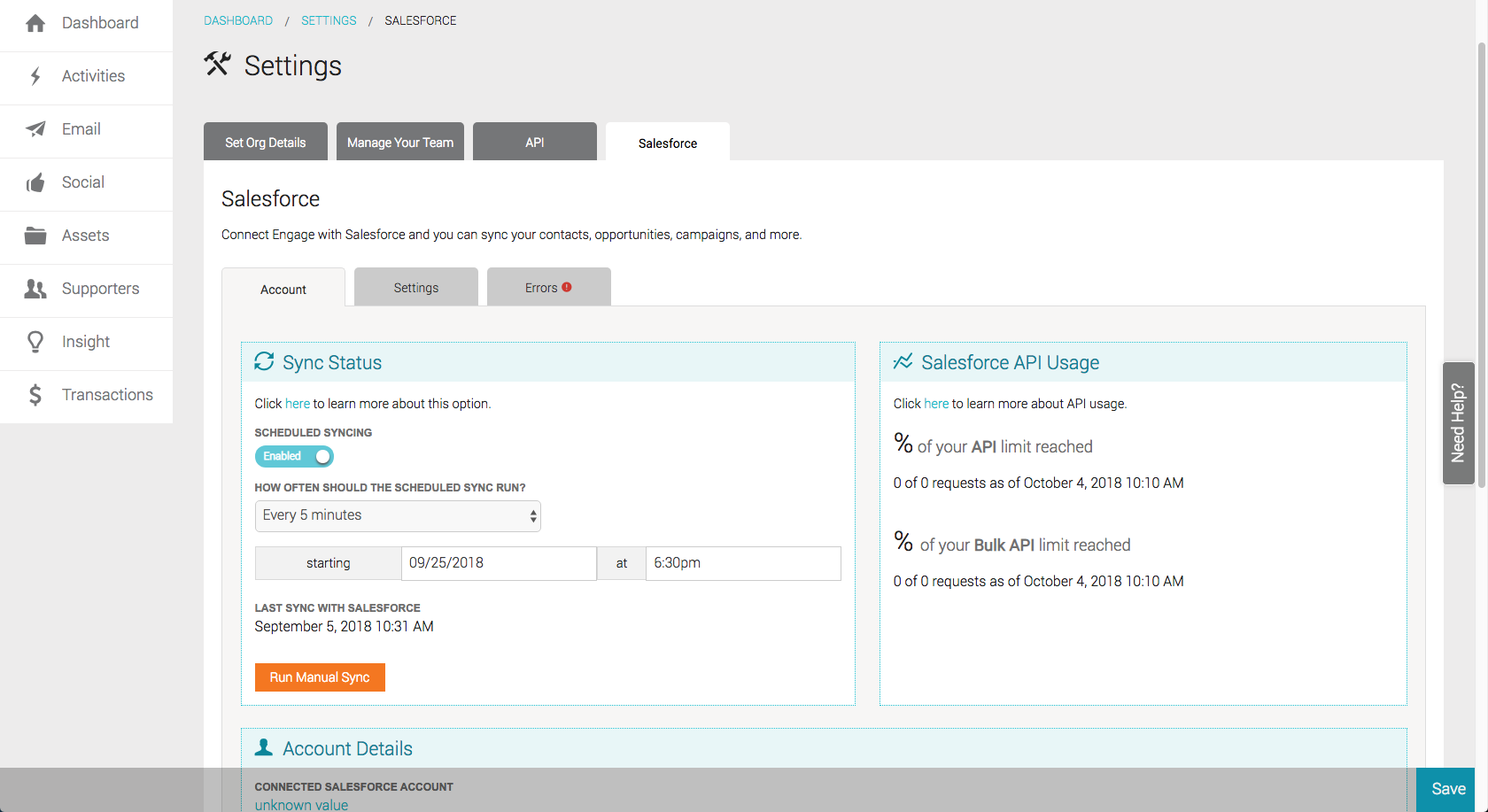This screenshot has width=1488, height=812.
Task: Go to Email in the sidebar
Action: [86, 131]
